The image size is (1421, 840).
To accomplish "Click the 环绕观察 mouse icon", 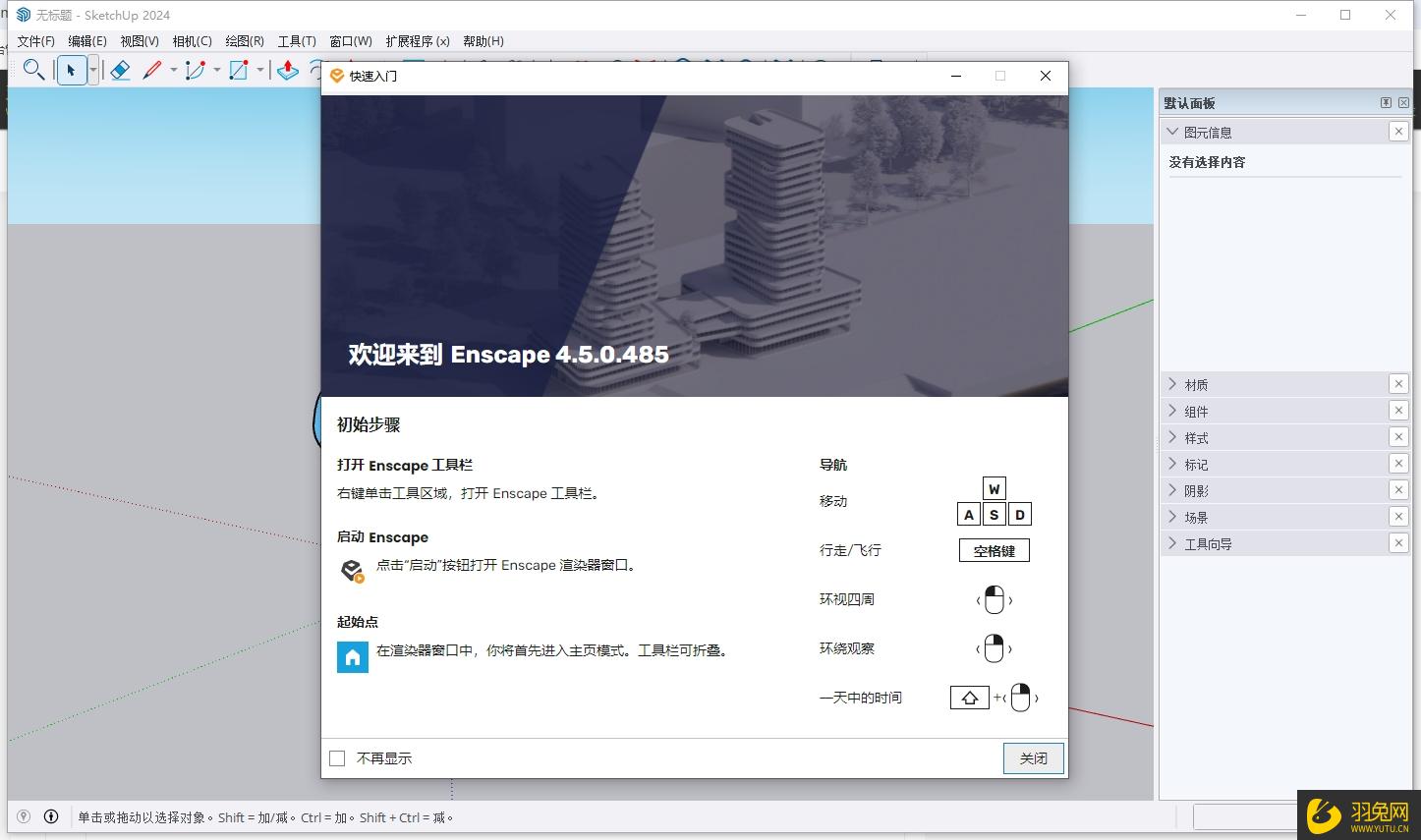I will click(994, 648).
